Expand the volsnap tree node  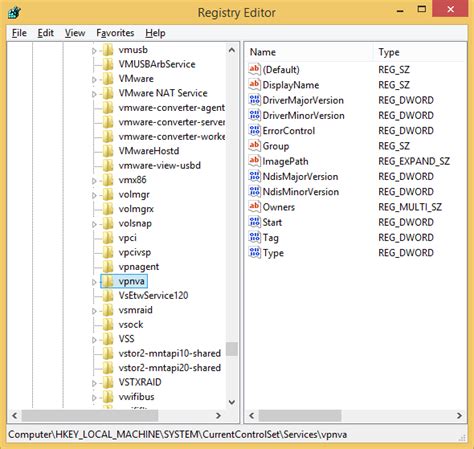click(94, 224)
